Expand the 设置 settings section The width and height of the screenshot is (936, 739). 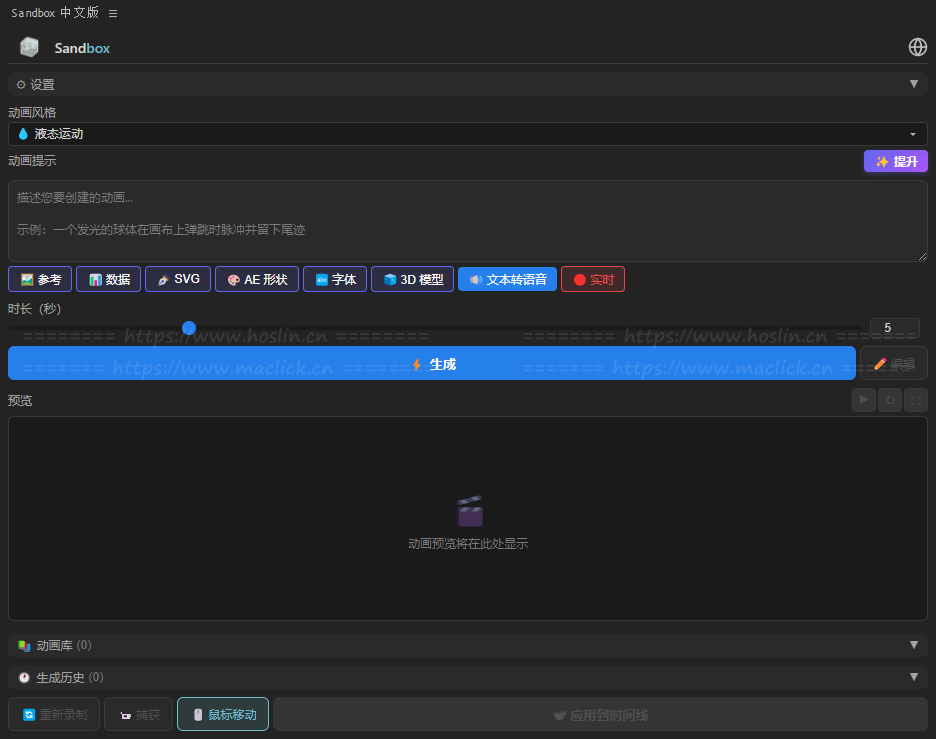(467, 84)
